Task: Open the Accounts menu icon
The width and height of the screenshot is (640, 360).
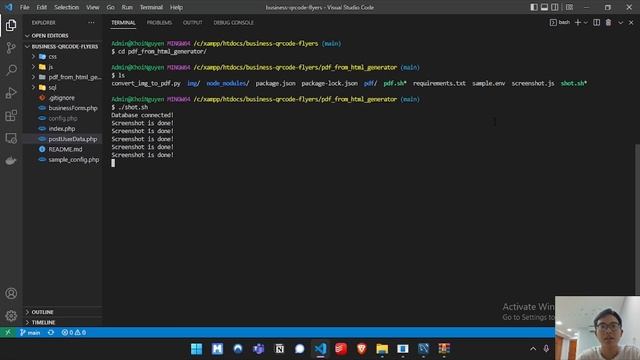Action: coord(11,293)
